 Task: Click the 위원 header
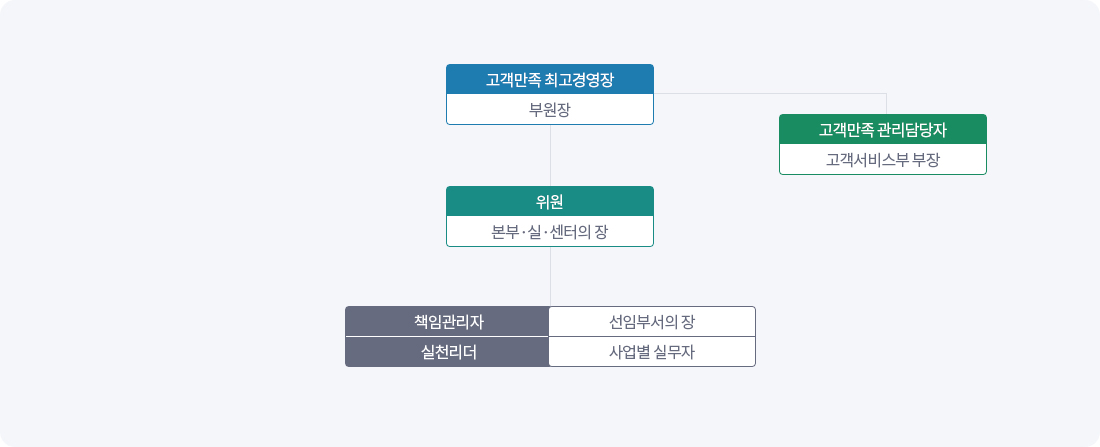pos(549,201)
